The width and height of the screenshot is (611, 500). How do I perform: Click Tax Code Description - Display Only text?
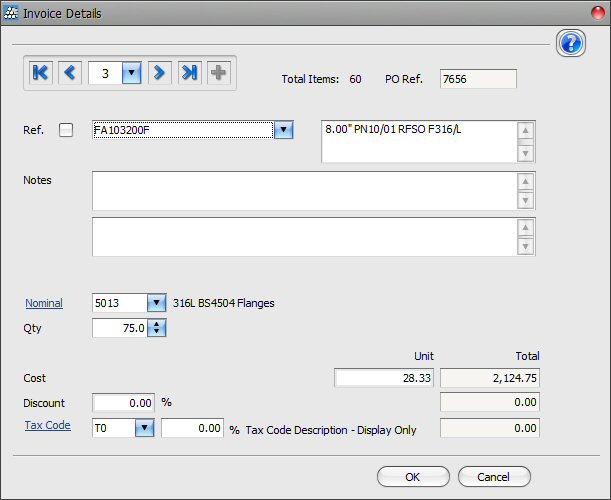point(331,430)
